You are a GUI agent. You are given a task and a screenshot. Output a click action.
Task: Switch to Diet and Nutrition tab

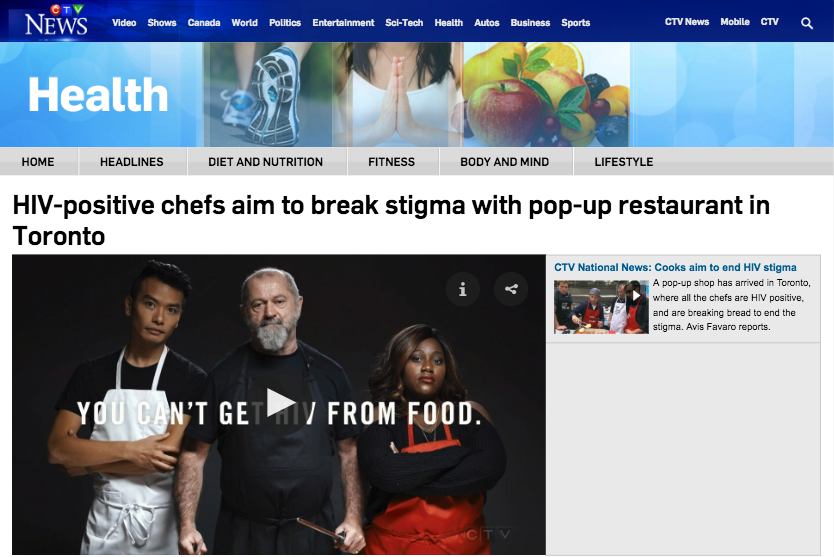[x=265, y=162]
